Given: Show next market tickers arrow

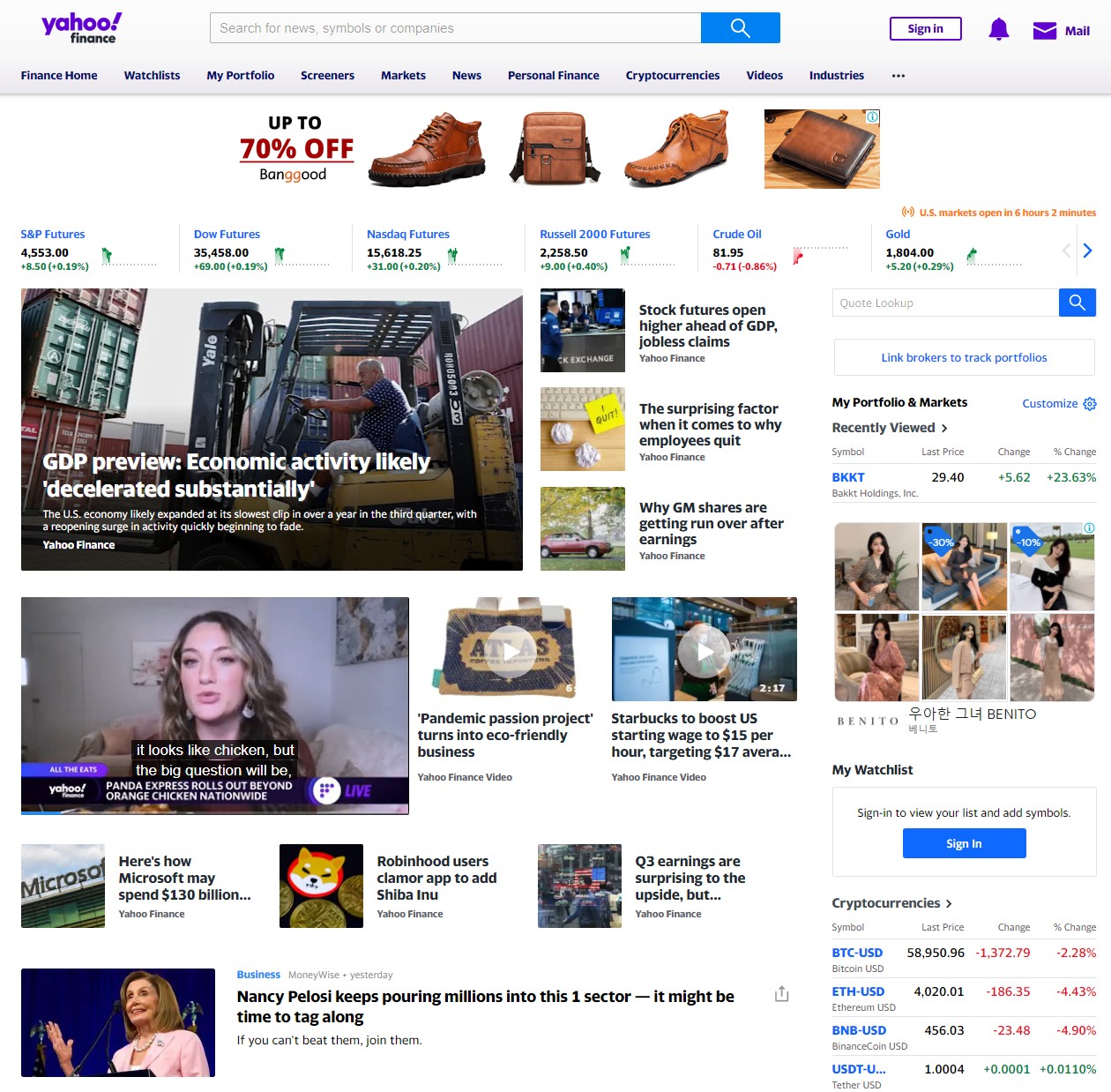Looking at the screenshot, I should pos(1087,251).
